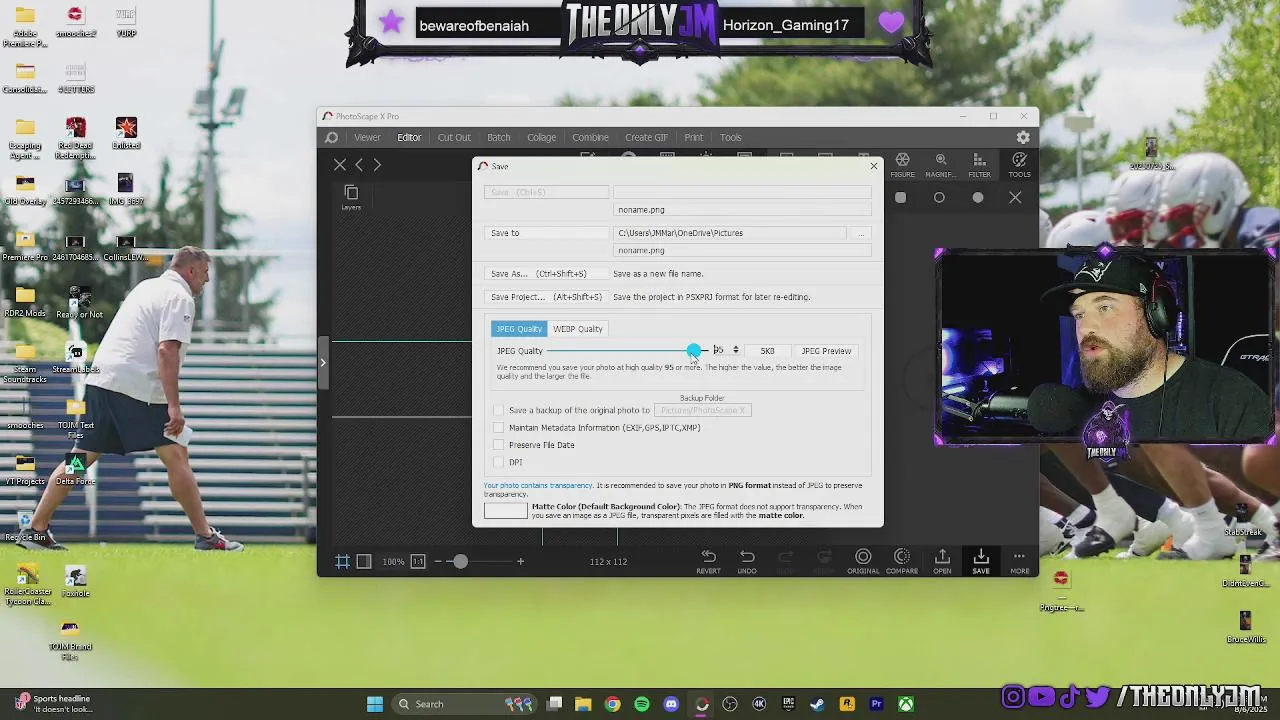This screenshot has height=720, width=1280.
Task: Click the PhotoScape home logo icon
Action: (332, 137)
